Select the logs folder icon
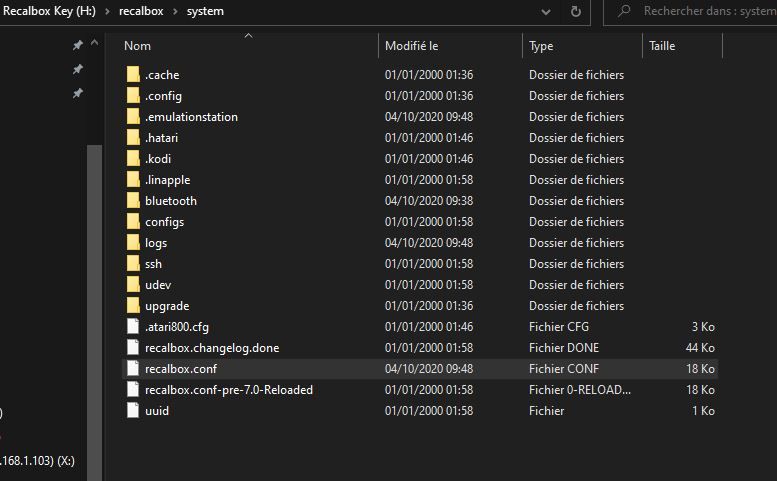Image resolution: width=777 pixels, height=481 pixels. (133, 243)
